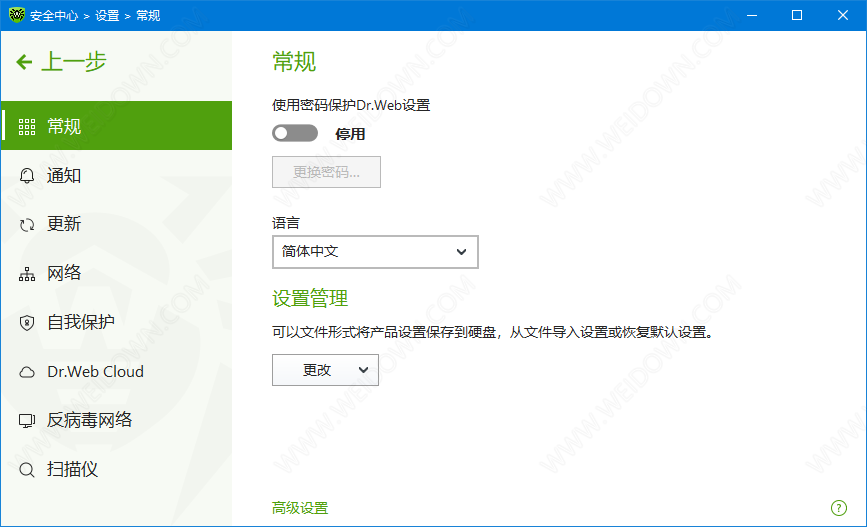Viewport: 867px width, 527px height.
Task: Click 设置 in the title breadcrumb
Action: tap(107, 15)
